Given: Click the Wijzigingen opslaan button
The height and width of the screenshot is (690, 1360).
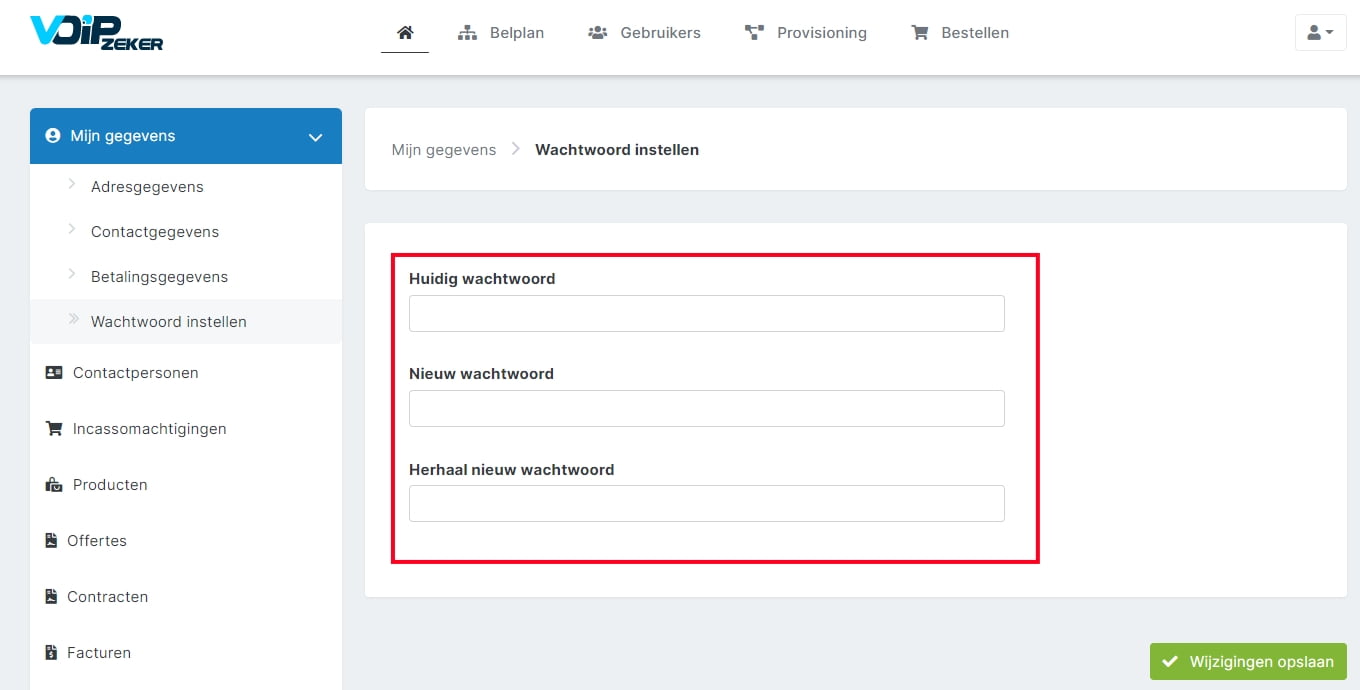Looking at the screenshot, I should [x=1248, y=662].
